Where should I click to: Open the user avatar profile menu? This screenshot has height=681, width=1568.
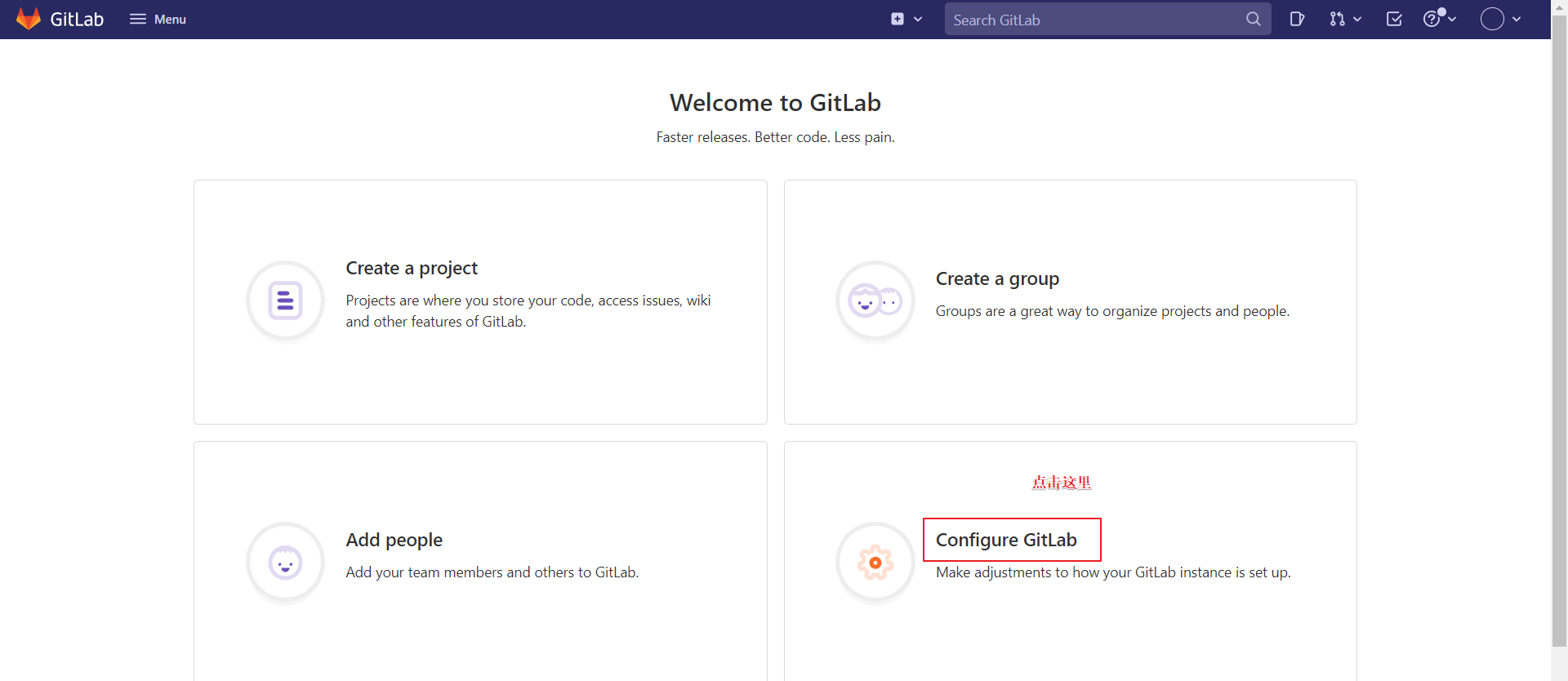click(x=1500, y=19)
